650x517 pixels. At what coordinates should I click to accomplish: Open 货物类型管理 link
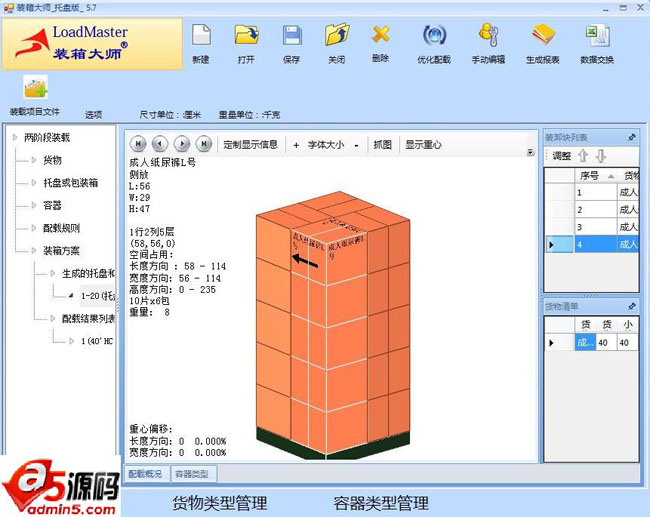[x=220, y=503]
